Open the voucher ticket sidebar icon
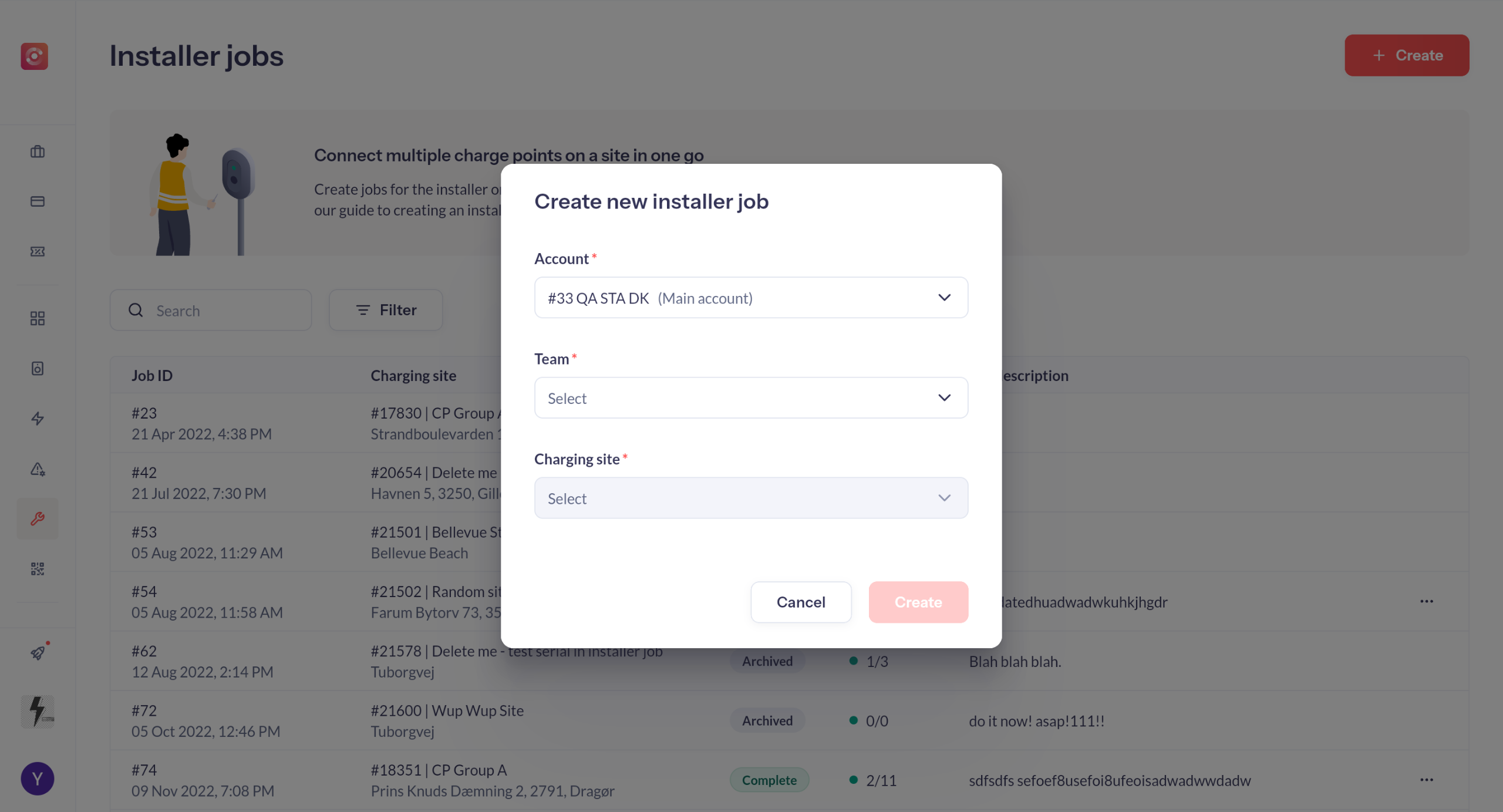Screen dimensions: 1503x812 click(x=38, y=251)
